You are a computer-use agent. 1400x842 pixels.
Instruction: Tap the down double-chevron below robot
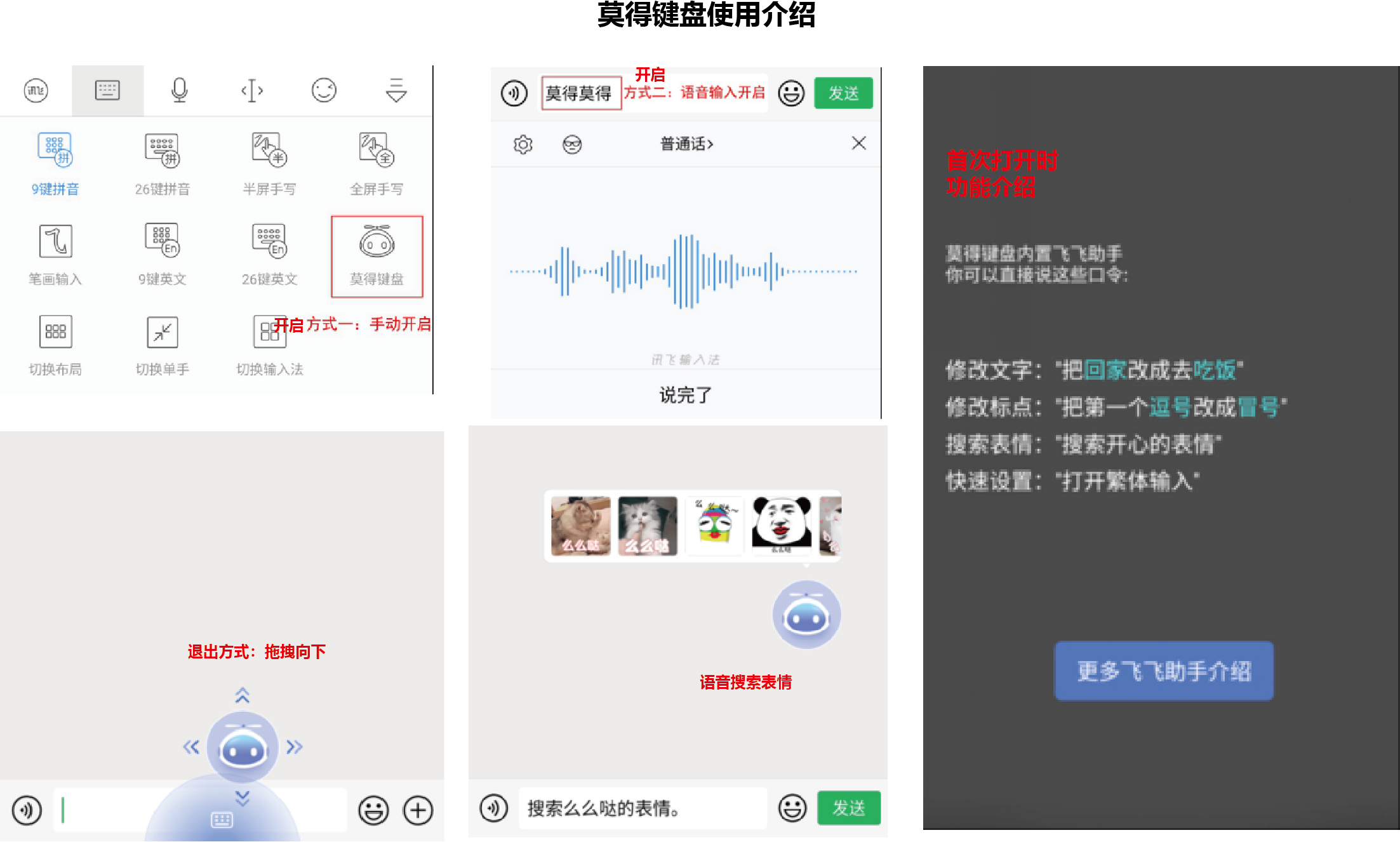[243, 798]
